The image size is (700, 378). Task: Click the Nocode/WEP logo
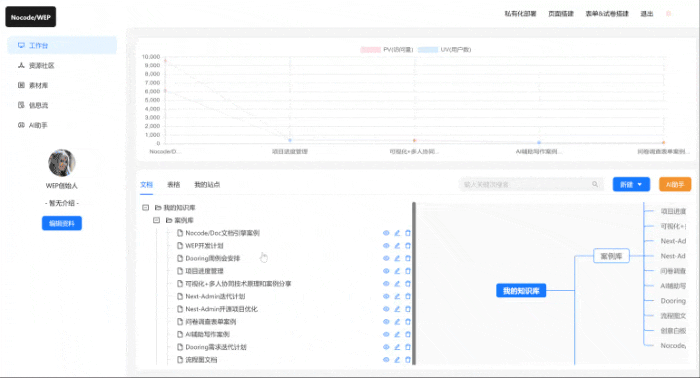point(31,17)
